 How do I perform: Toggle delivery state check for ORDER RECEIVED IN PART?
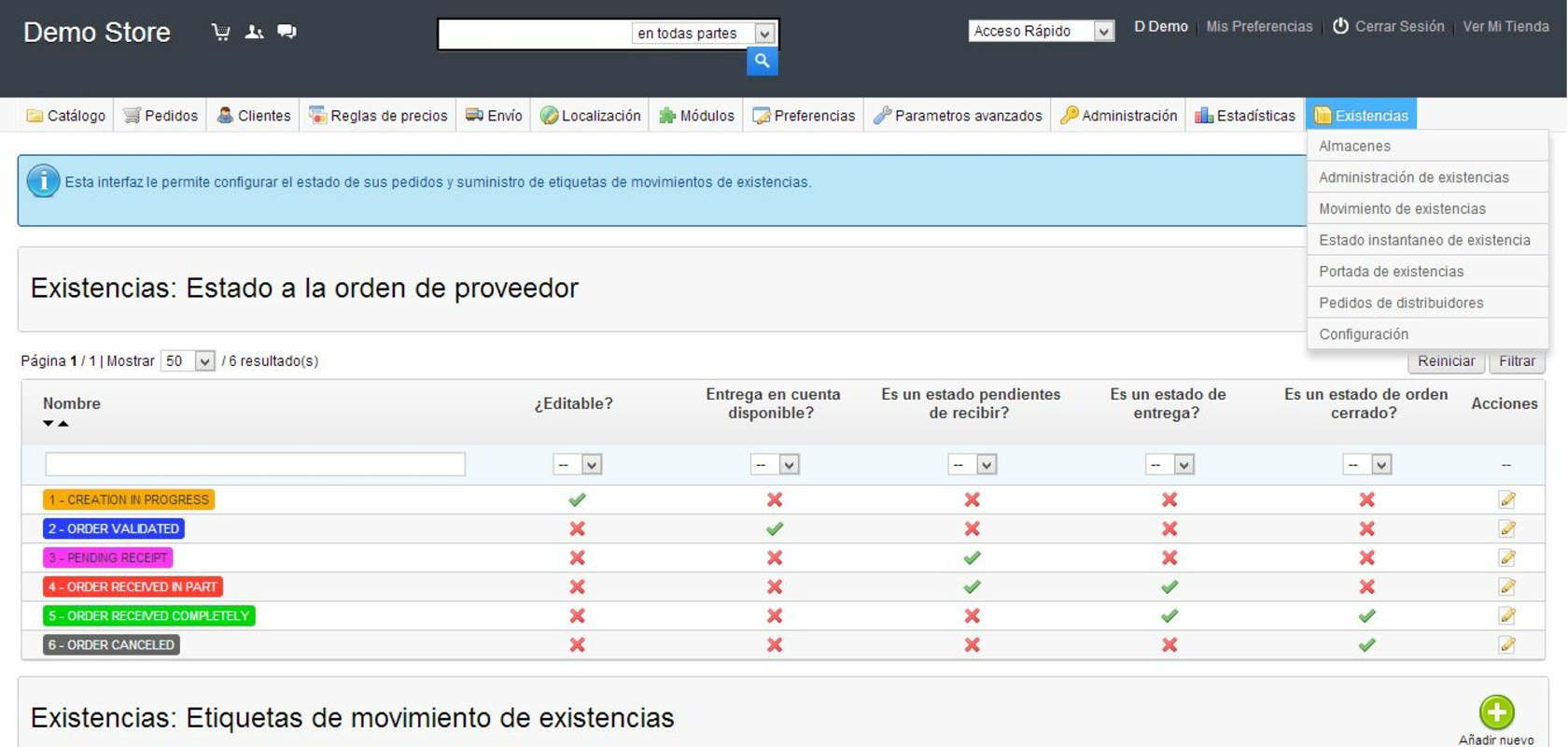pyautogui.click(x=1169, y=586)
